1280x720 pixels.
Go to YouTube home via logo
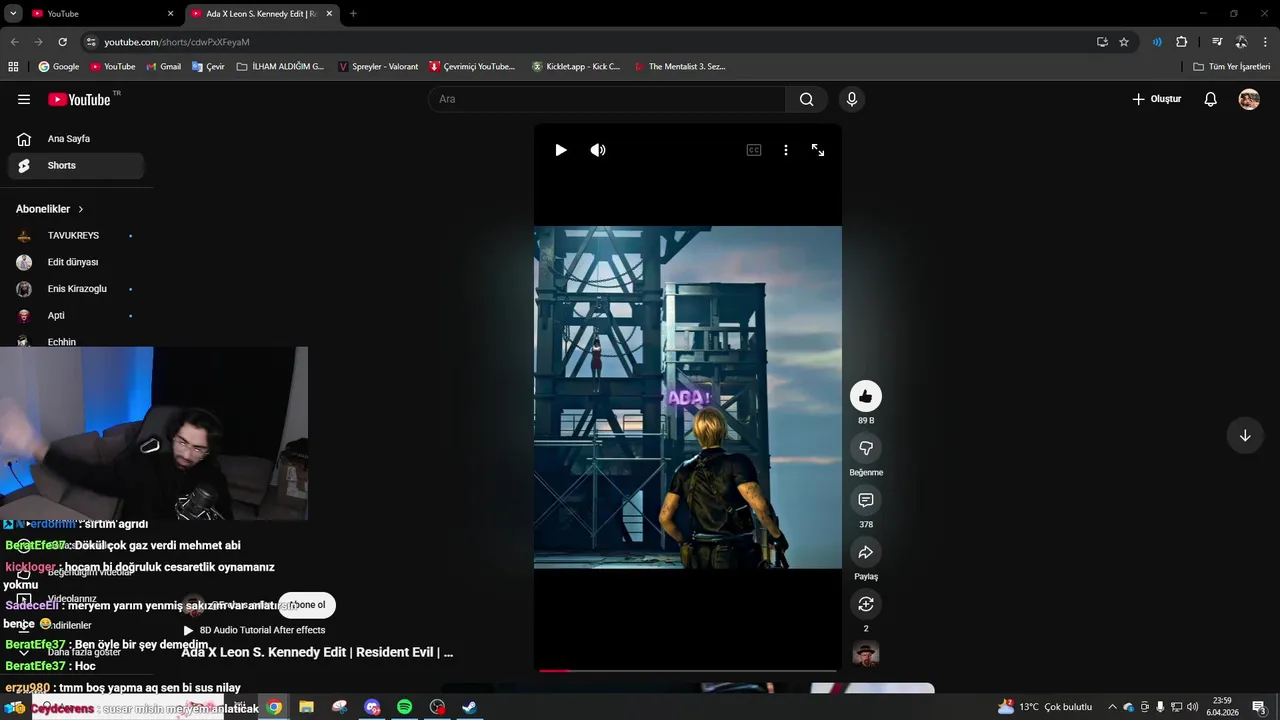tap(81, 99)
